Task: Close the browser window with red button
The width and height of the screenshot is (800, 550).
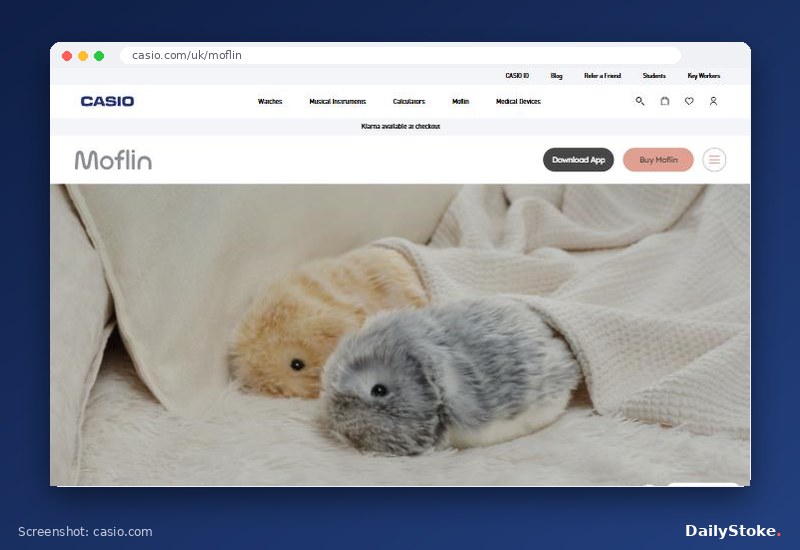Action: [67, 56]
